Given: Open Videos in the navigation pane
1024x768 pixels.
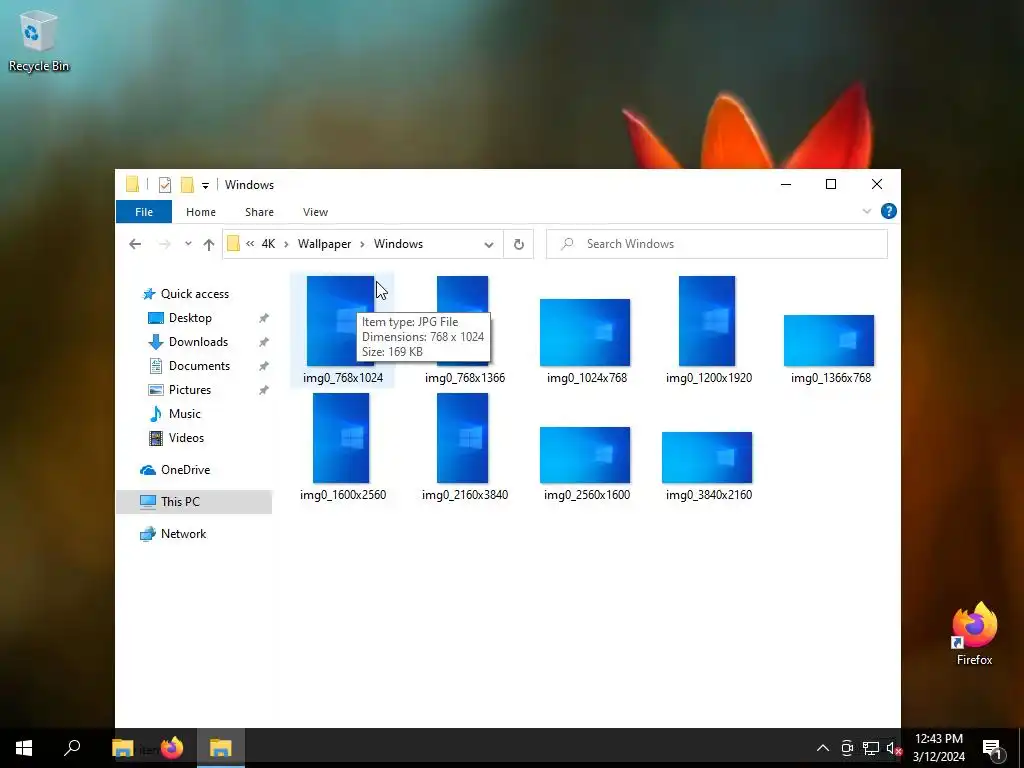Looking at the screenshot, I should (x=186, y=438).
